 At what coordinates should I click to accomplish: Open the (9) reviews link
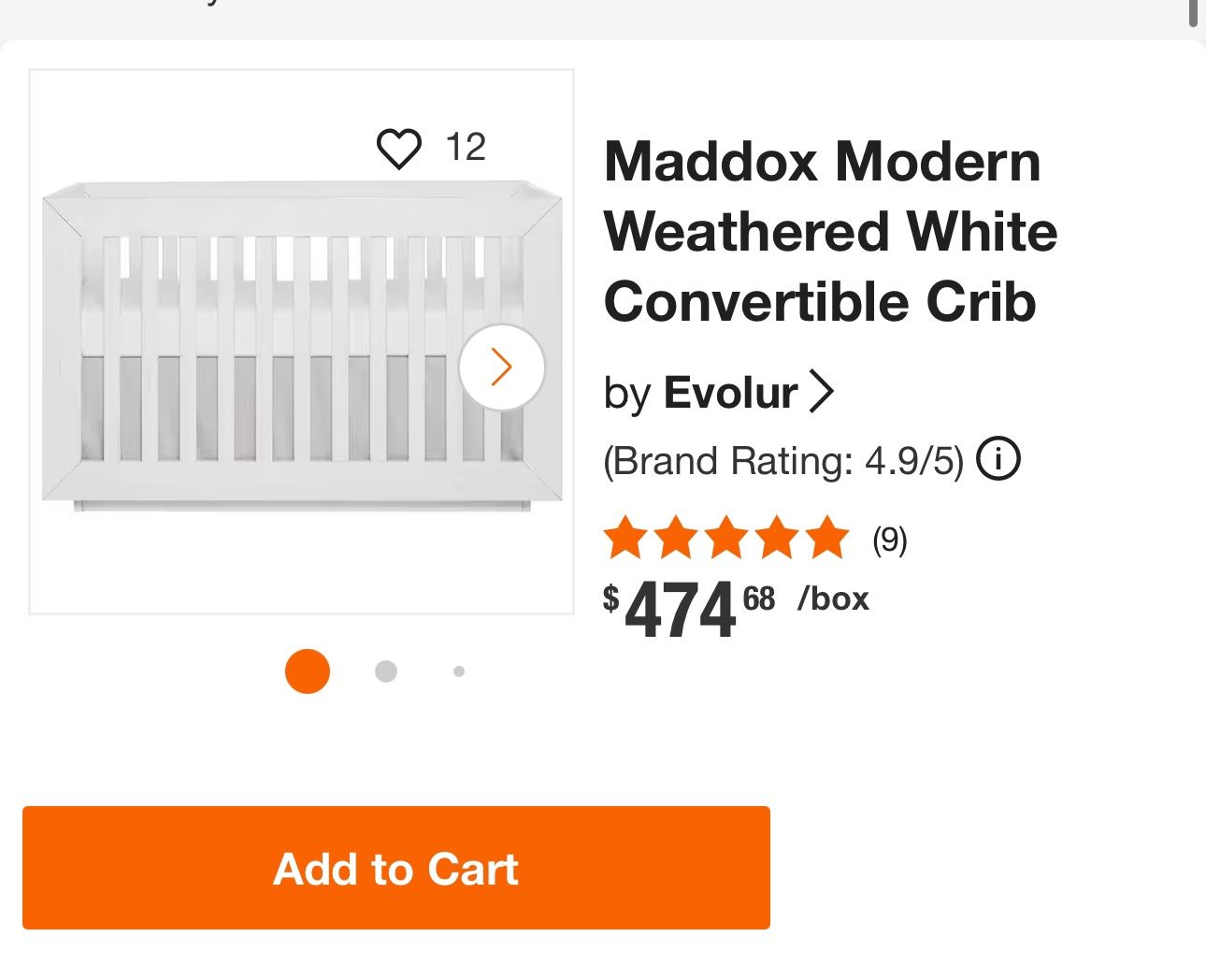point(888,539)
